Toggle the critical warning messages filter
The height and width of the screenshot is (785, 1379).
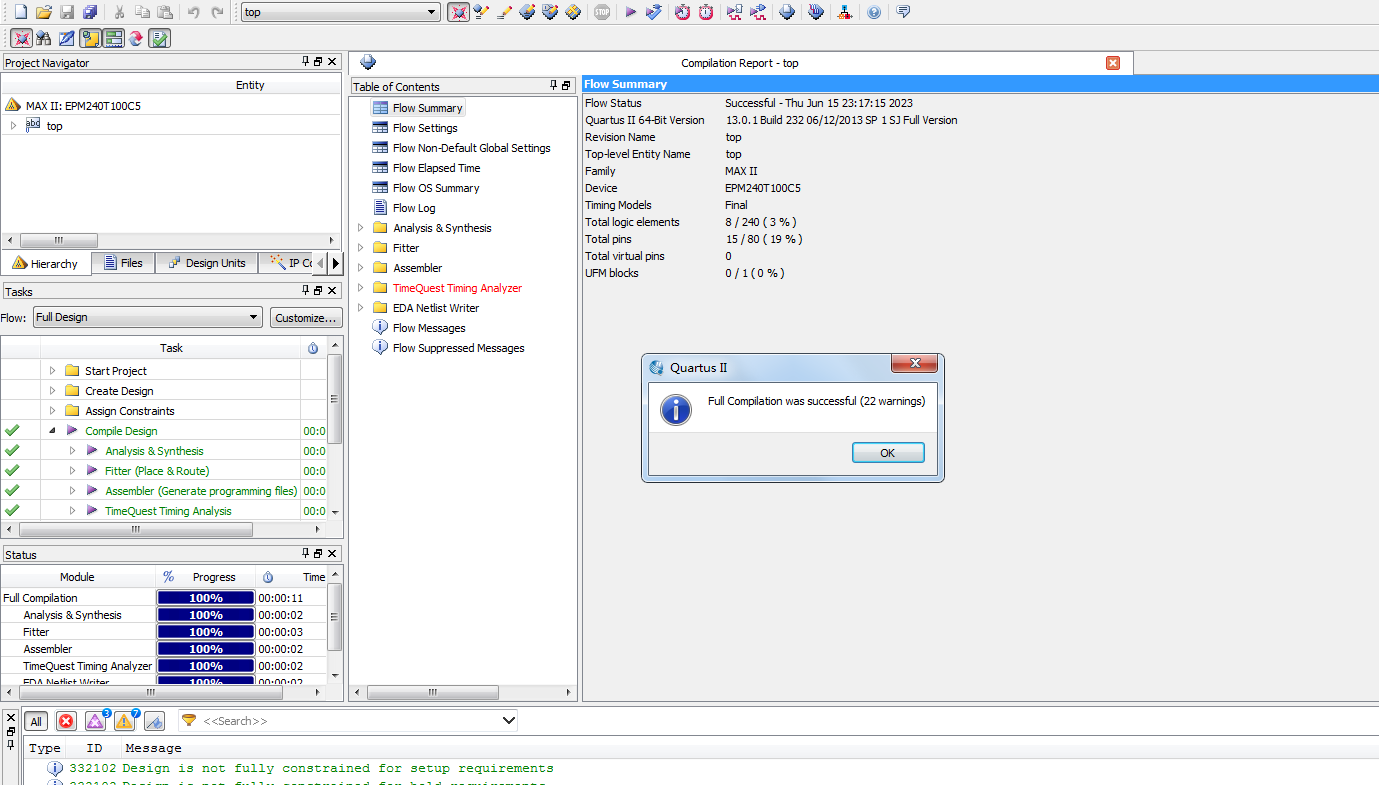point(96,721)
